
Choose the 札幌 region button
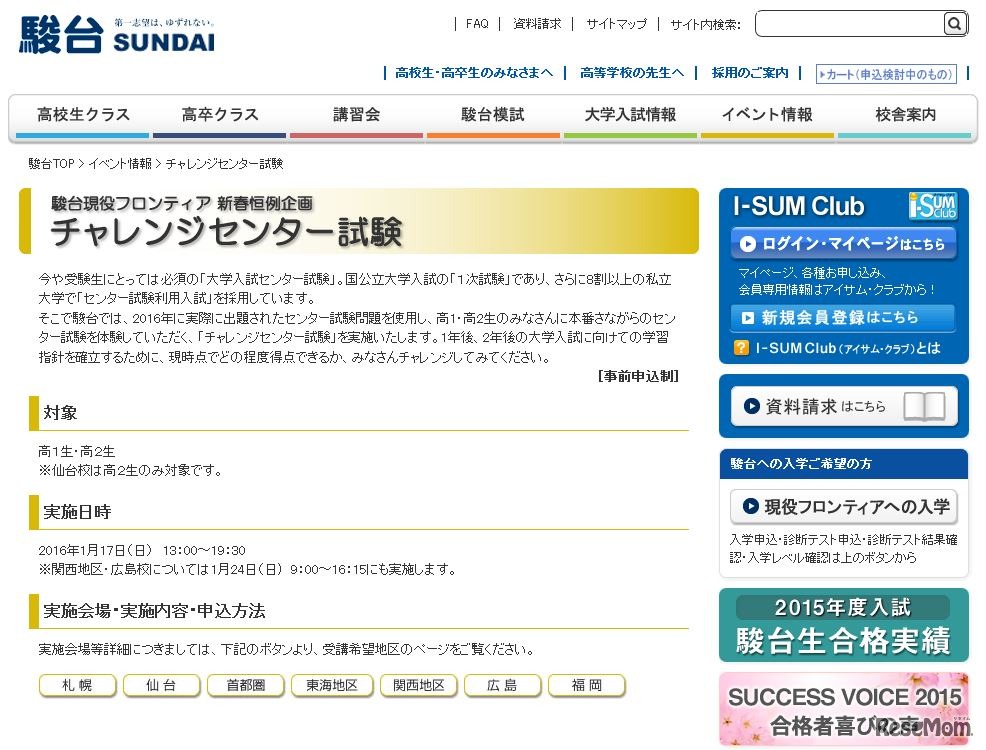point(77,685)
